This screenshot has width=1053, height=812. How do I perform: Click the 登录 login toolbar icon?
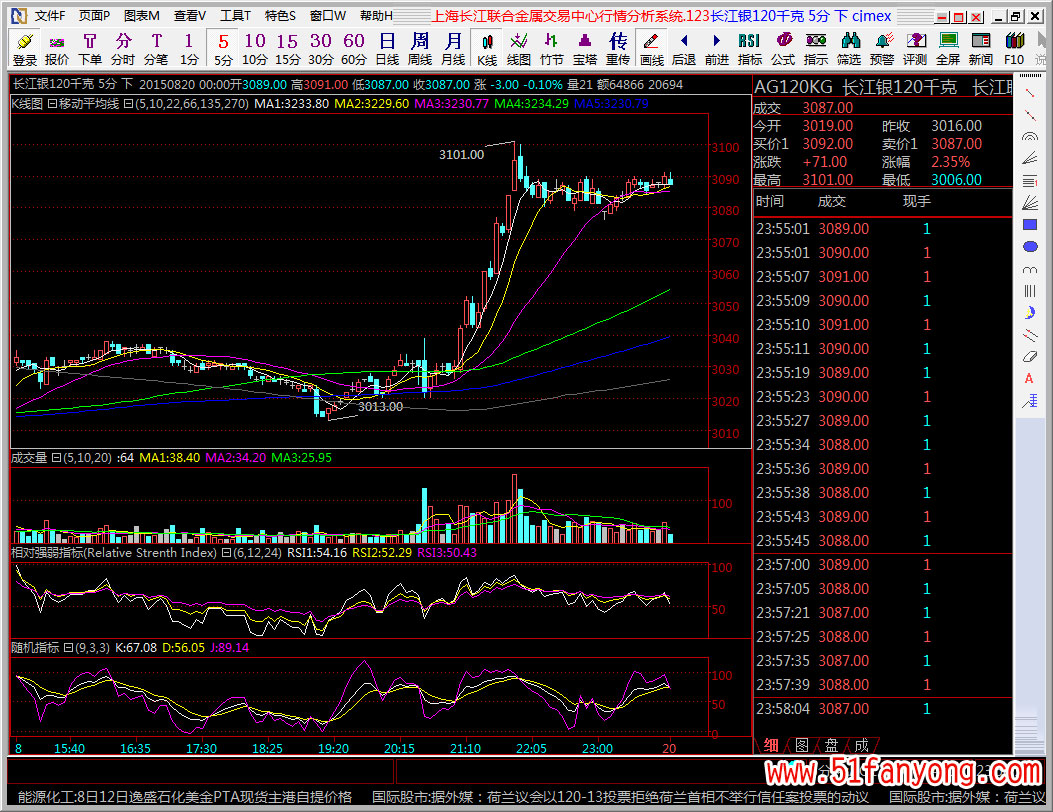click(25, 49)
